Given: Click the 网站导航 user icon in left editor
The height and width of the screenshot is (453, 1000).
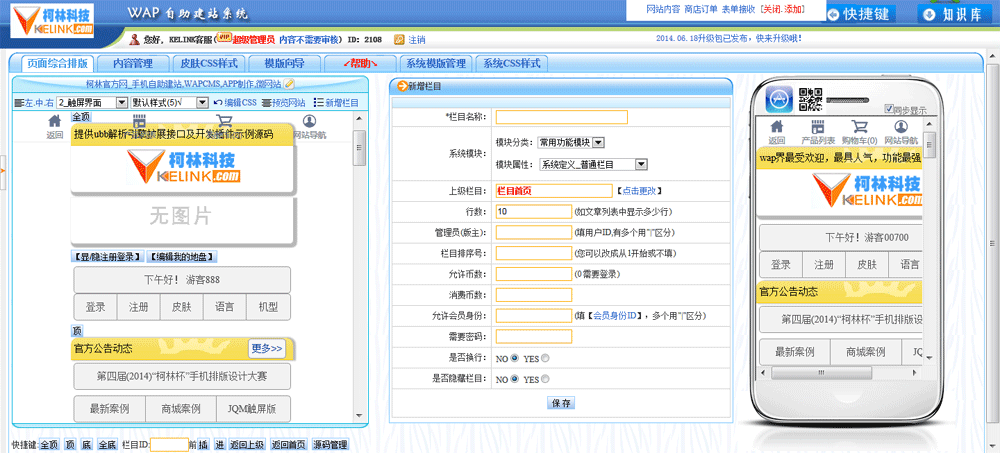Looking at the screenshot, I should pyautogui.click(x=309, y=121).
